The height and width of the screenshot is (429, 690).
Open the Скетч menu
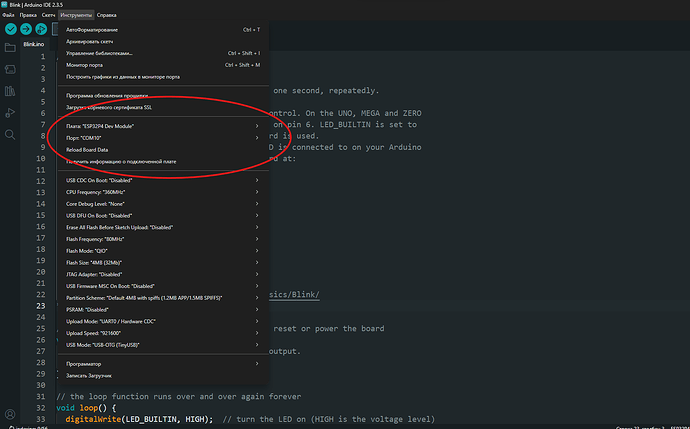point(48,15)
